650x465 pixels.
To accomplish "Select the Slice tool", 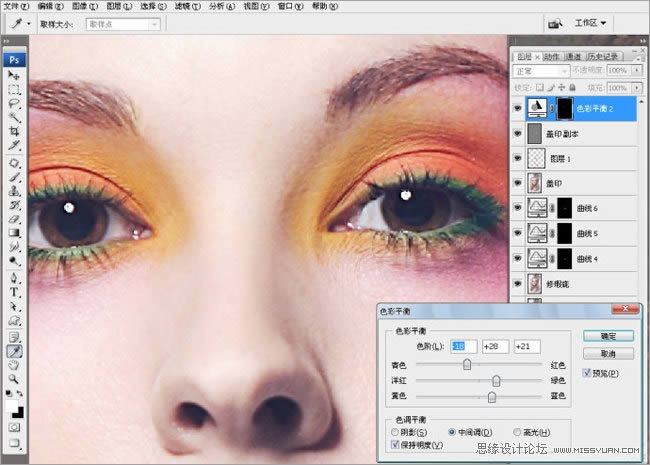I will [x=14, y=145].
